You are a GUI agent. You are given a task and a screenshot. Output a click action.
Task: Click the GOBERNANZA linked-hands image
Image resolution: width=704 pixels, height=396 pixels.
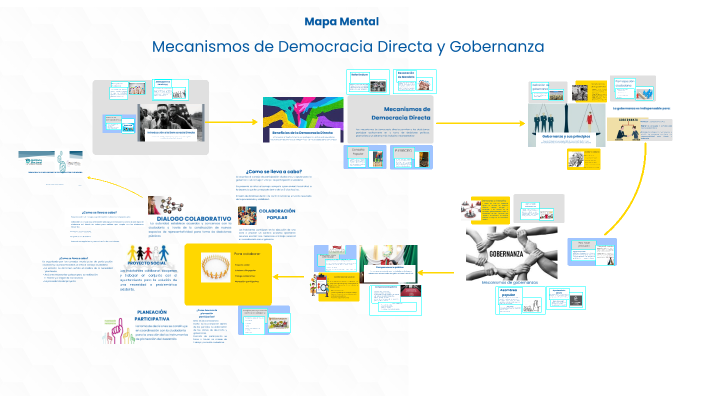(511, 254)
